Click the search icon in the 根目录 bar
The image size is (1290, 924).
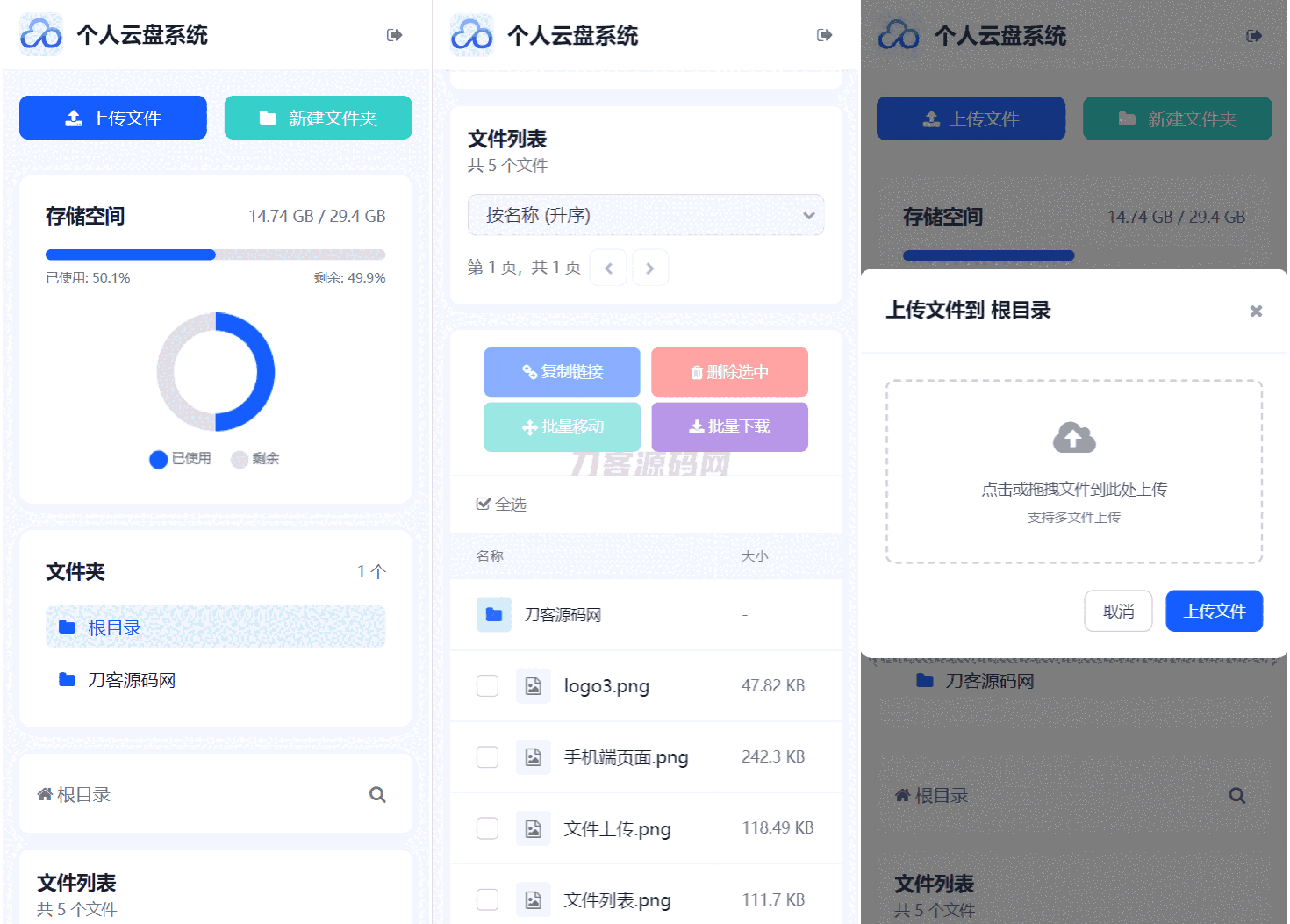pyautogui.click(x=377, y=794)
